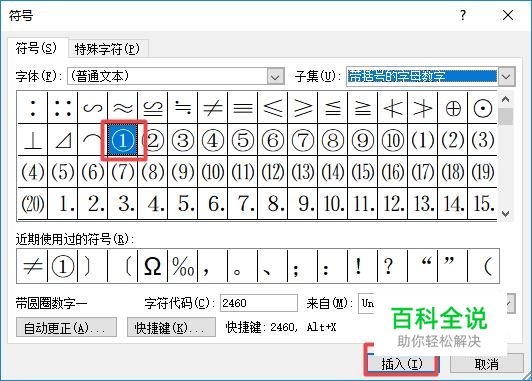Select the question mark recently used symbol

(x=393, y=266)
